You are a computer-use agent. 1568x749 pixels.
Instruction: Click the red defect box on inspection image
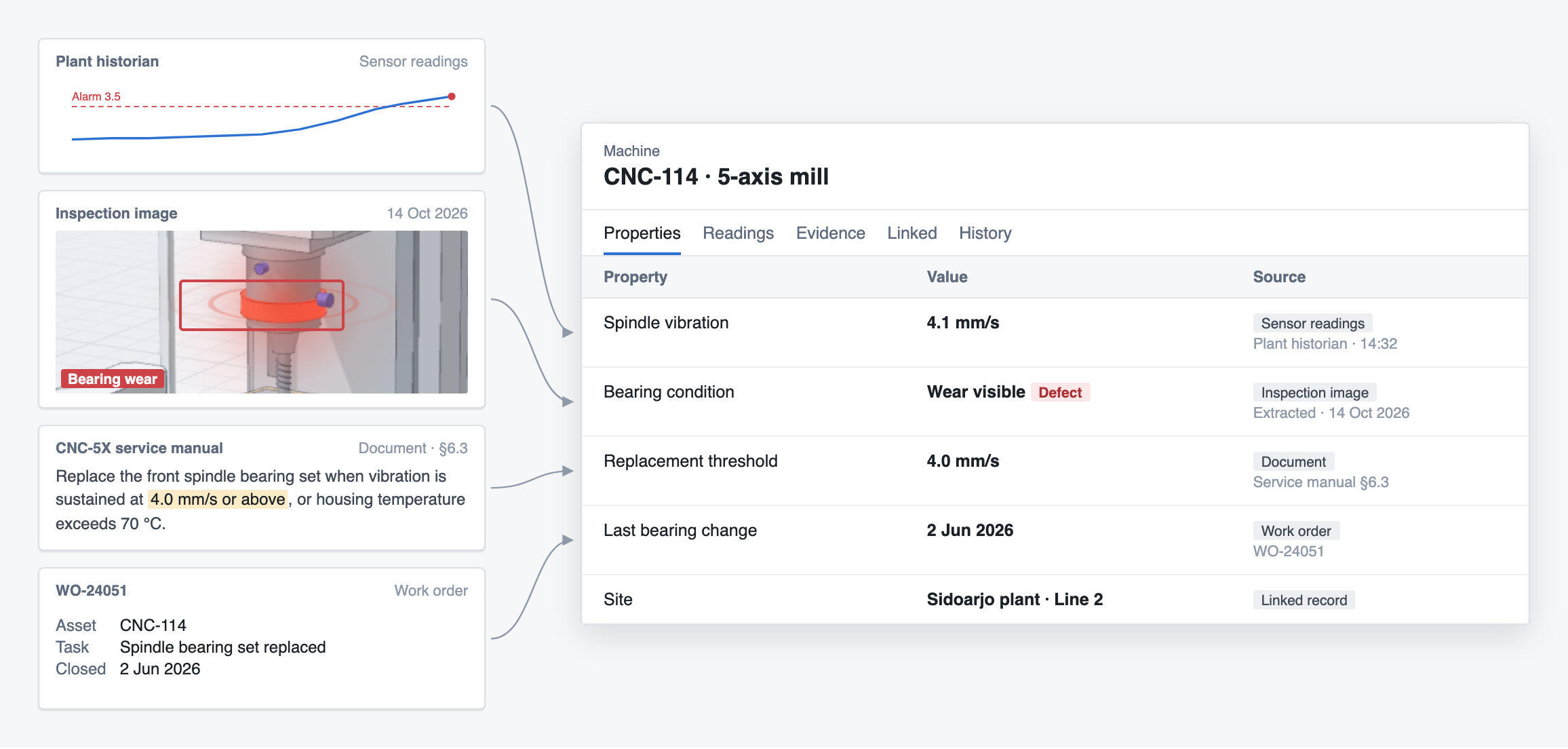[x=262, y=305]
